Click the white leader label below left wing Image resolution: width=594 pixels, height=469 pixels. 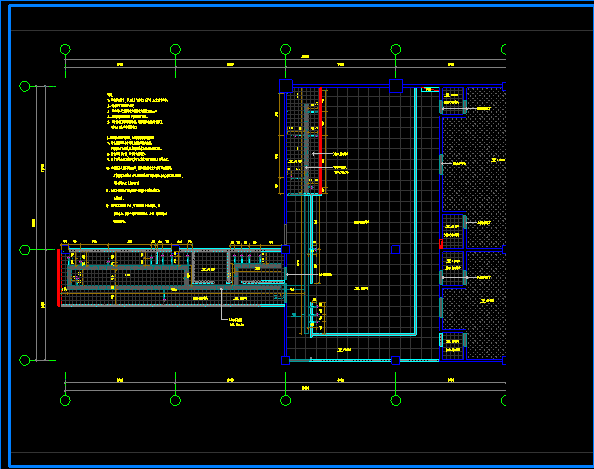(x=236, y=322)
